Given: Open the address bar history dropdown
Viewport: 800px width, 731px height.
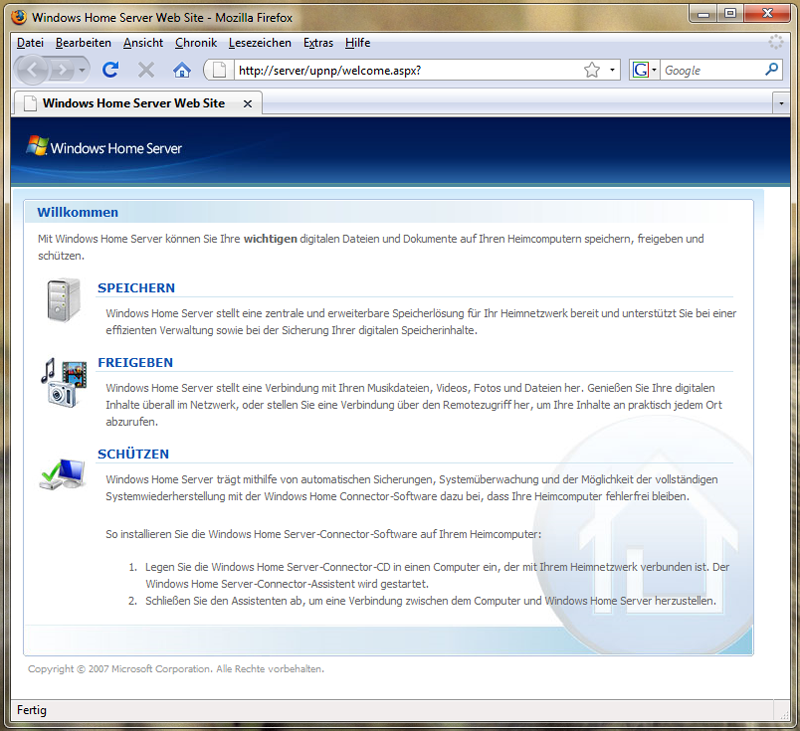Looking at the screenshot, I should click(613, 70).
